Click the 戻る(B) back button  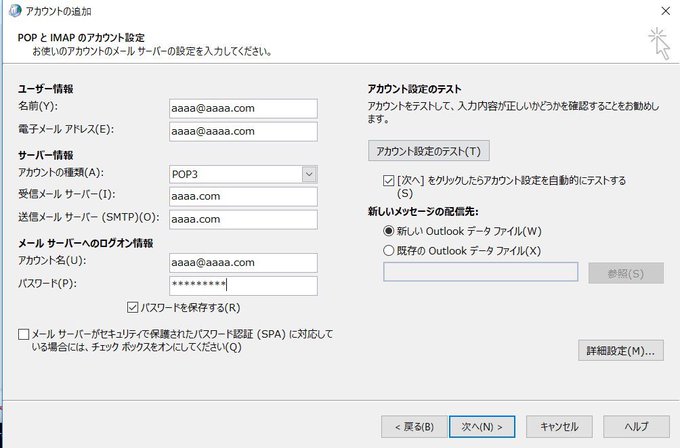(x=414, y=427)
